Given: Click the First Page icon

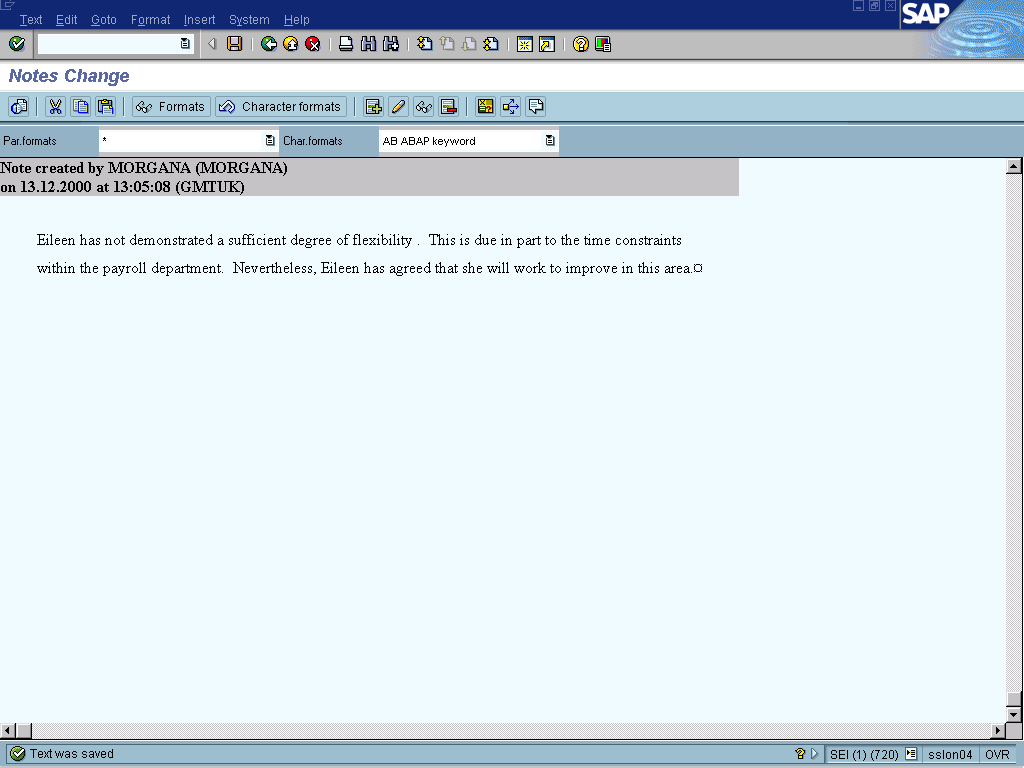Looking at the screenshot, I should point(424,44).
